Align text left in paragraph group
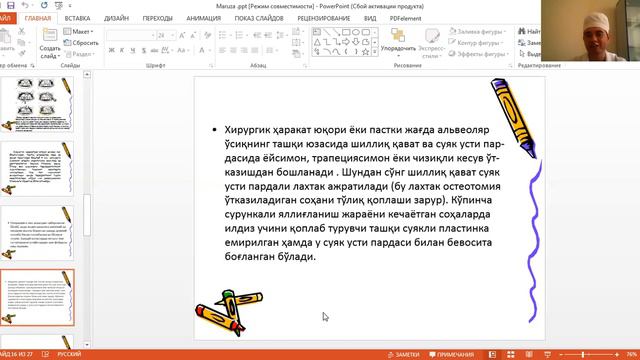The width and height of the screenshot is (640, 360). 222,50
